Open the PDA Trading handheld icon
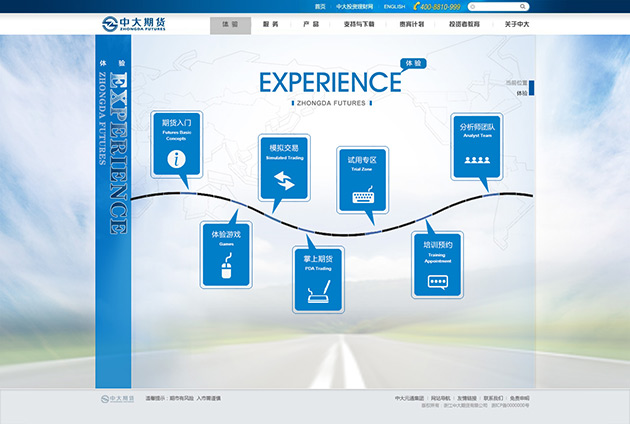Viewport: 630px width, 424px height. [319, 292]
